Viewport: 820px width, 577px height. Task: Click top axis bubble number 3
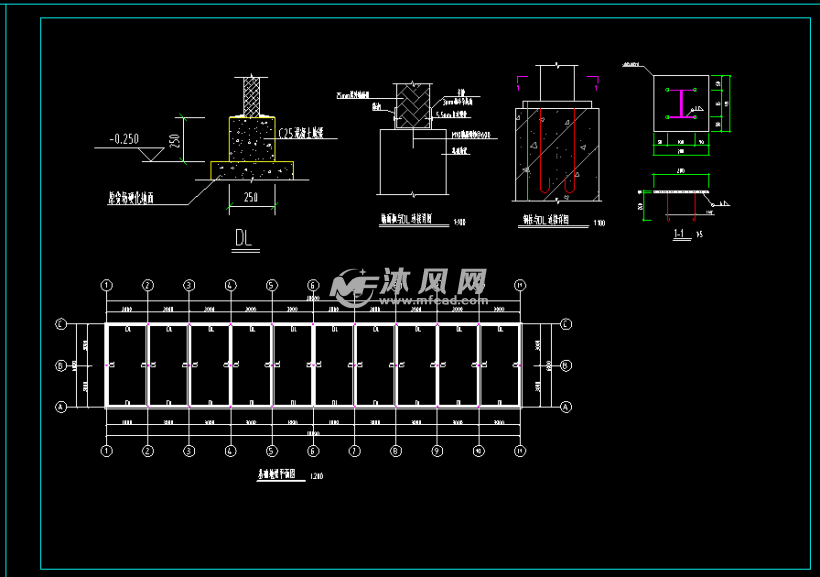point(189,285)
